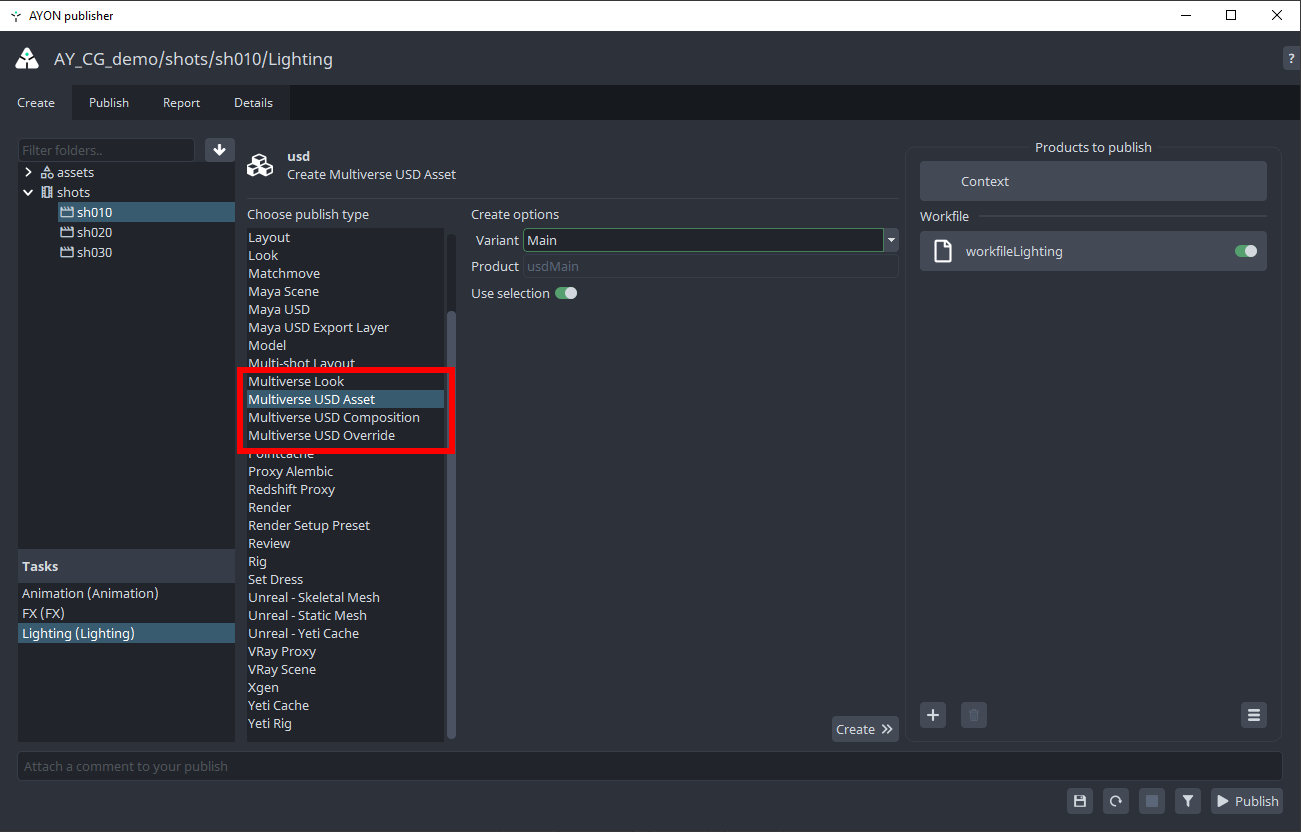Click the Filter folders input
Image resolution: width=1301 pixels, height=832 pixels.
106,150
